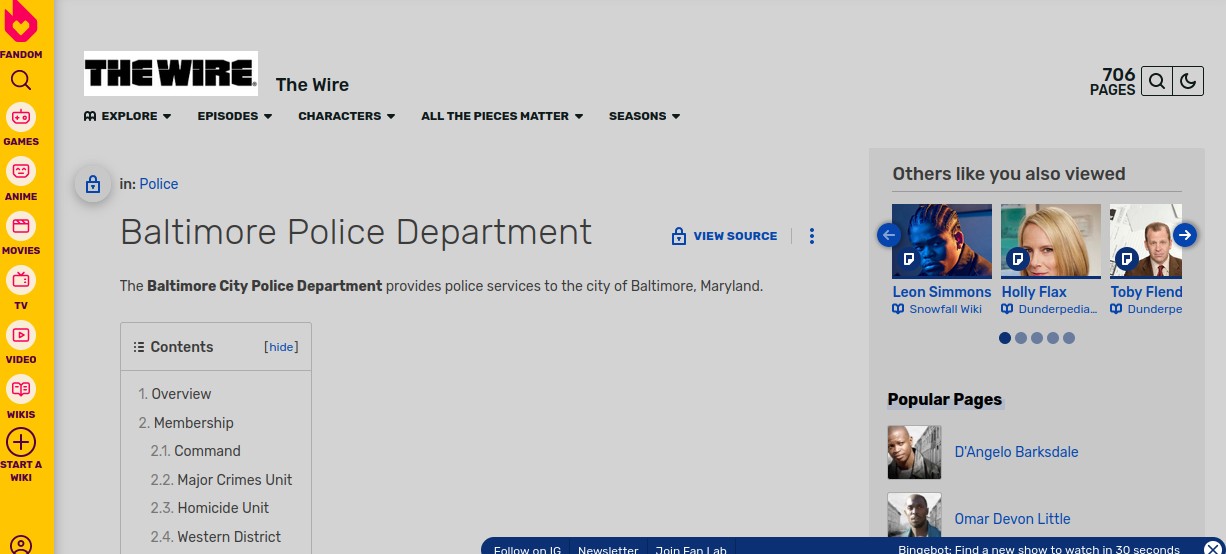
Task: Click Follow on IG in the bottom bar
Action: [x=526, y=549]
